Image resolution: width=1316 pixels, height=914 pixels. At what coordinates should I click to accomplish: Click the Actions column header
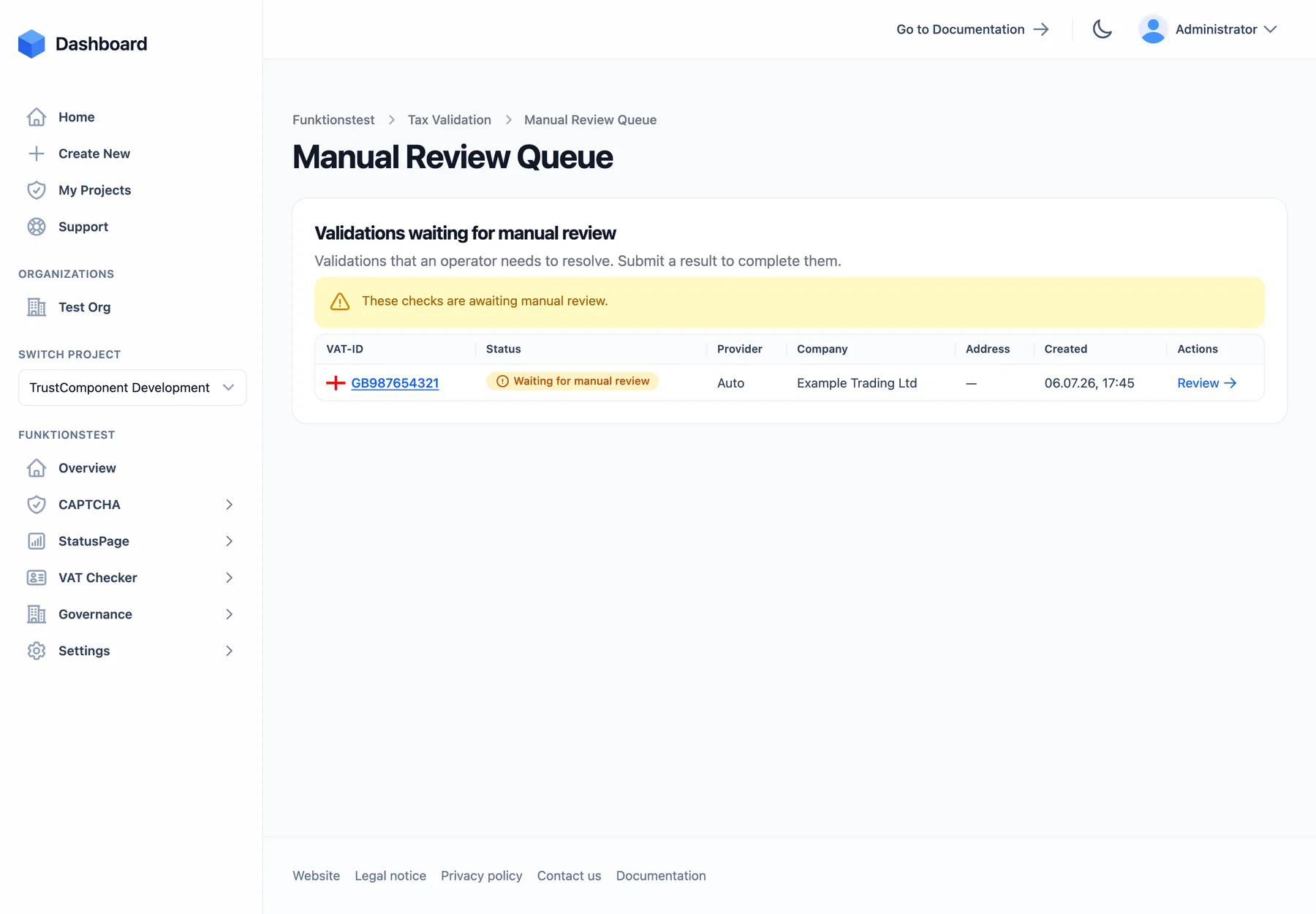pos(1198,350)
